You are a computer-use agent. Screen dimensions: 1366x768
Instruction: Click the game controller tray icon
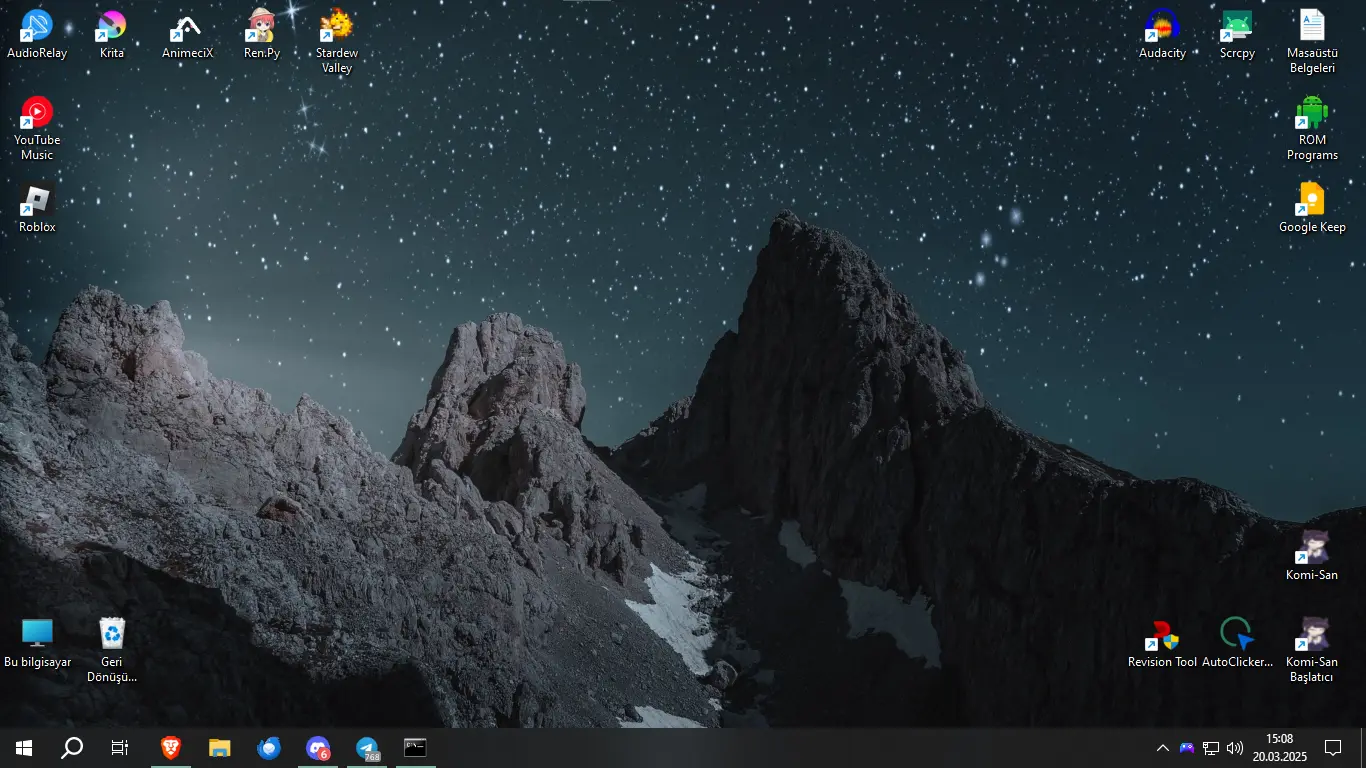tap(1187, 748)
